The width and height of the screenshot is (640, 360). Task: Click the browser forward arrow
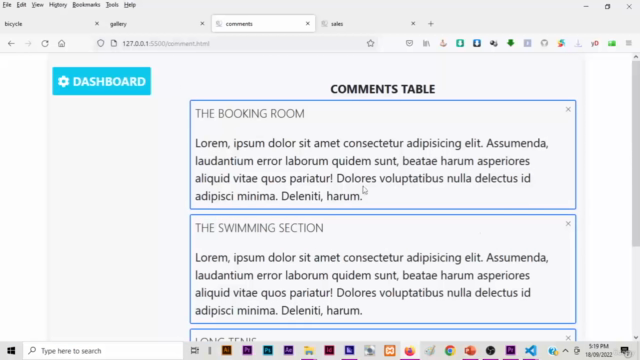[x=28, y=43]
